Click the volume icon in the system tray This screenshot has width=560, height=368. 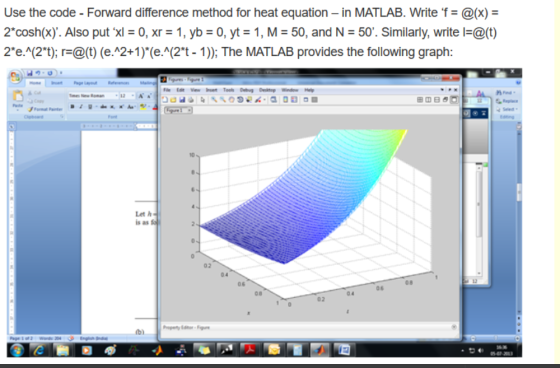click(481, 350)
